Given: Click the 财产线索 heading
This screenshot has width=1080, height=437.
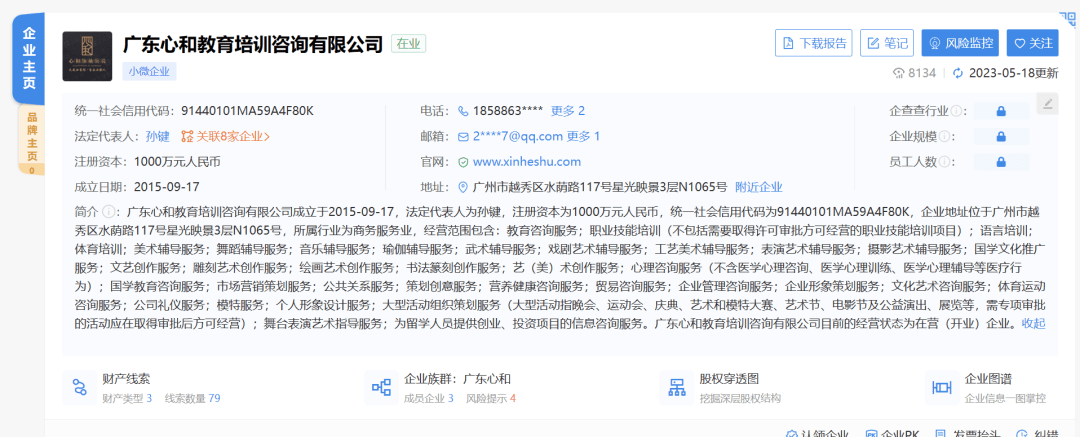Looking at the screenshot, I should click(x=126, y=378).
